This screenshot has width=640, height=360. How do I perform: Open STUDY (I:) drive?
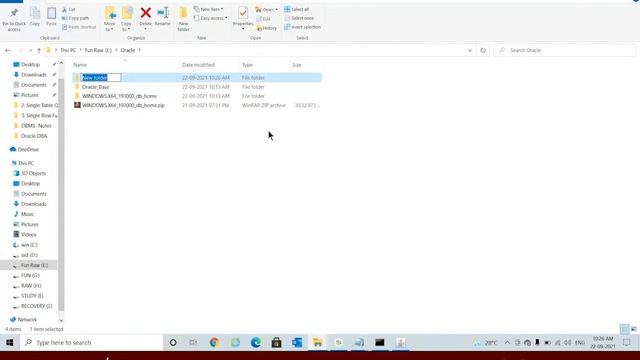(32, 296)
